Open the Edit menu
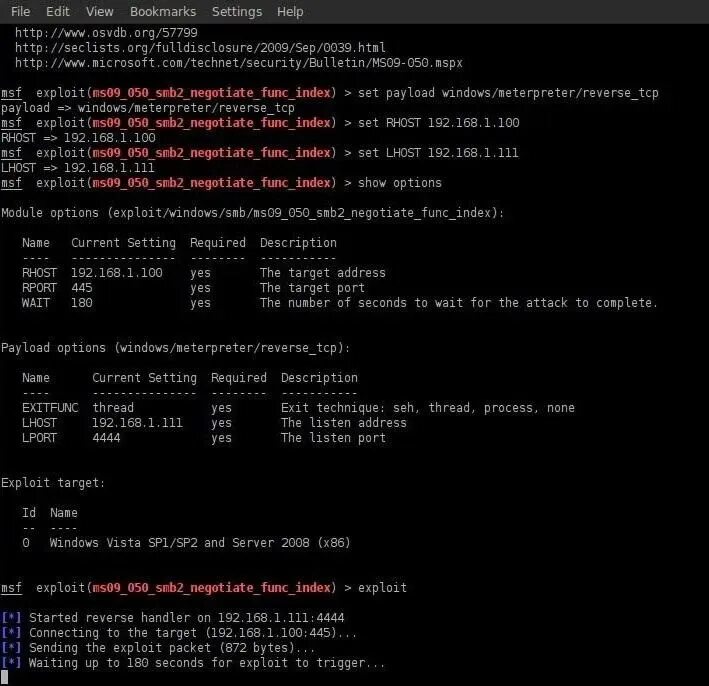Screen dimensions: 709x686 click(x=58, y=11)
